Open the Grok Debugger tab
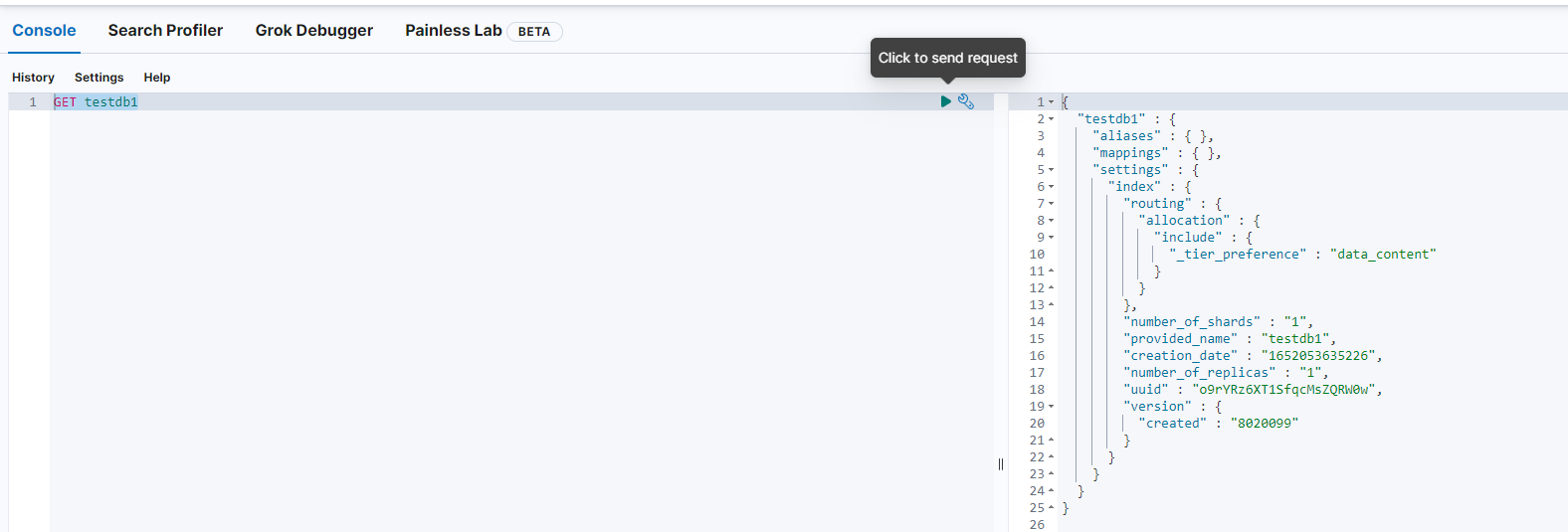The image size is (1568, 532). point(313,31)
